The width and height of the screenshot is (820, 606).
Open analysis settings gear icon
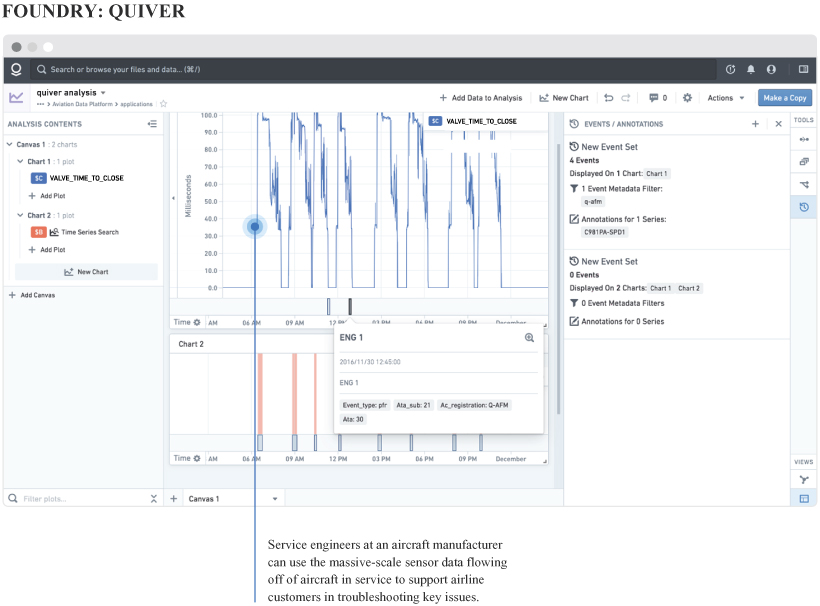687,98
